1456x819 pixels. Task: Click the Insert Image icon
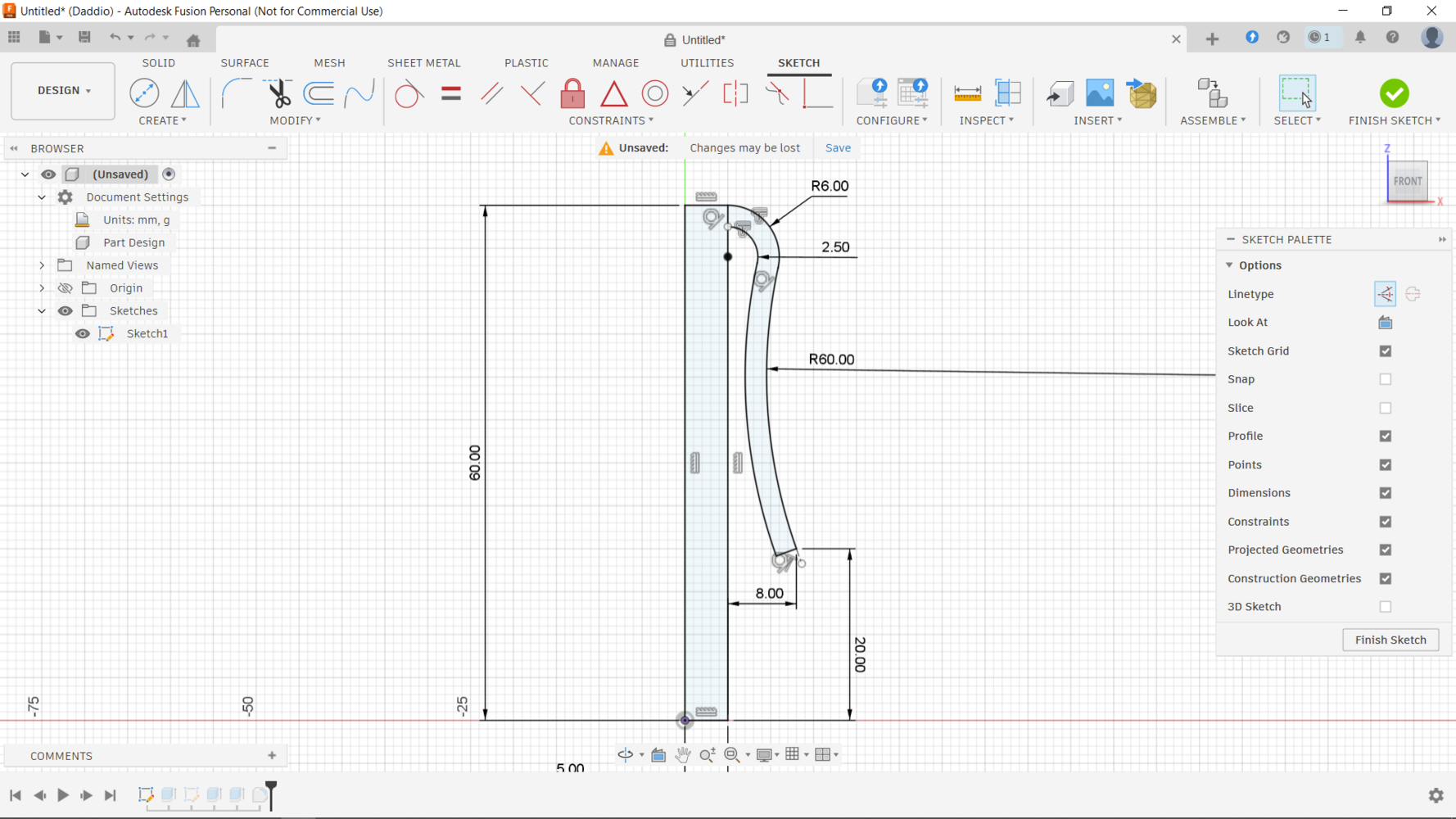click(x=1099, y=93)
